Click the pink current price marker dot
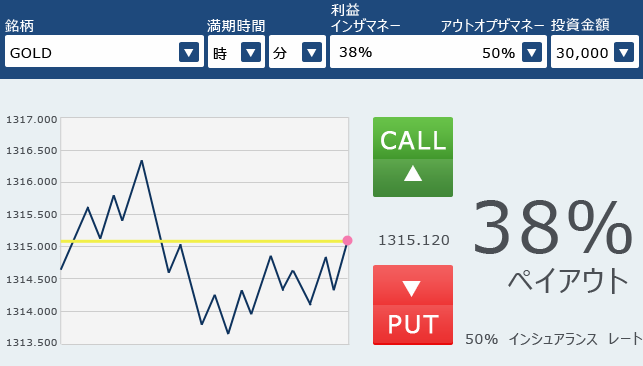The image size is (643, 366). pos(347,241)
